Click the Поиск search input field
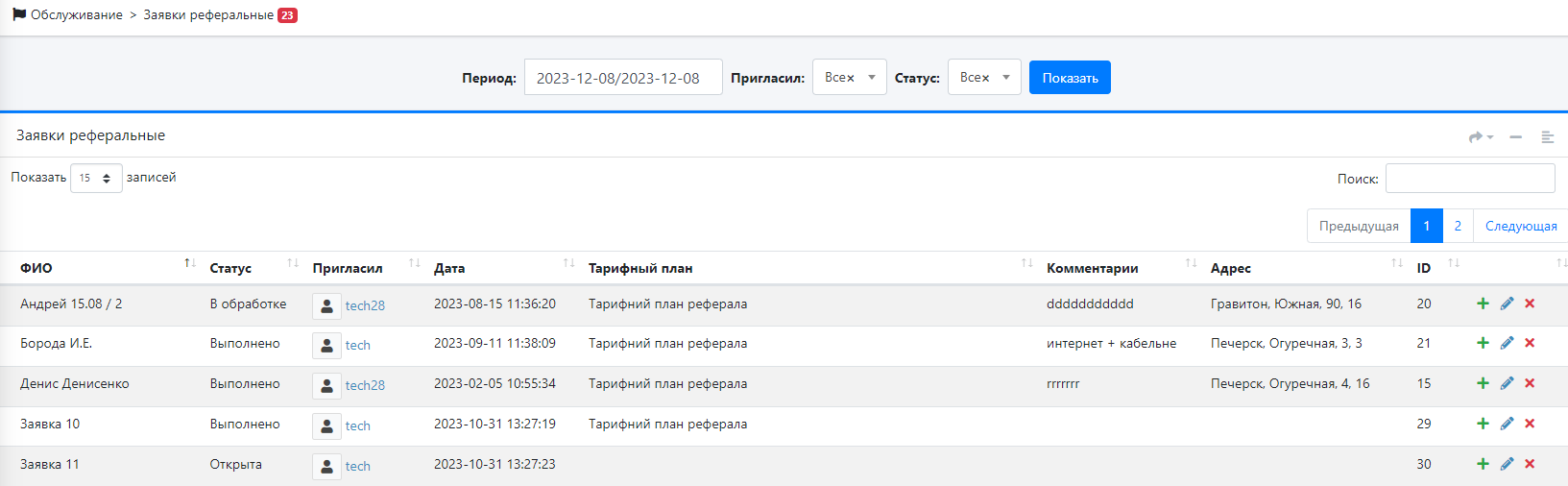The image size is (1568, 486). pos(1469,179)
